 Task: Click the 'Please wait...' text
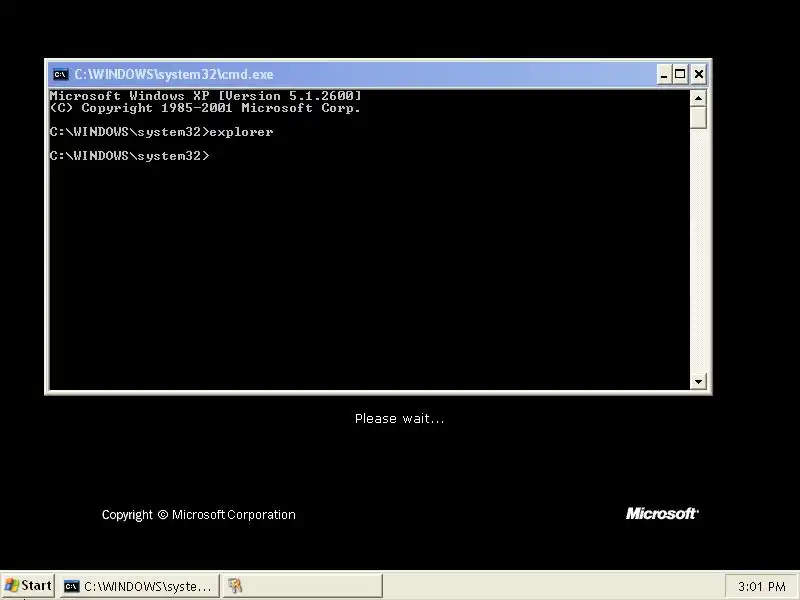pyautogui.click(x=399, y=419)
